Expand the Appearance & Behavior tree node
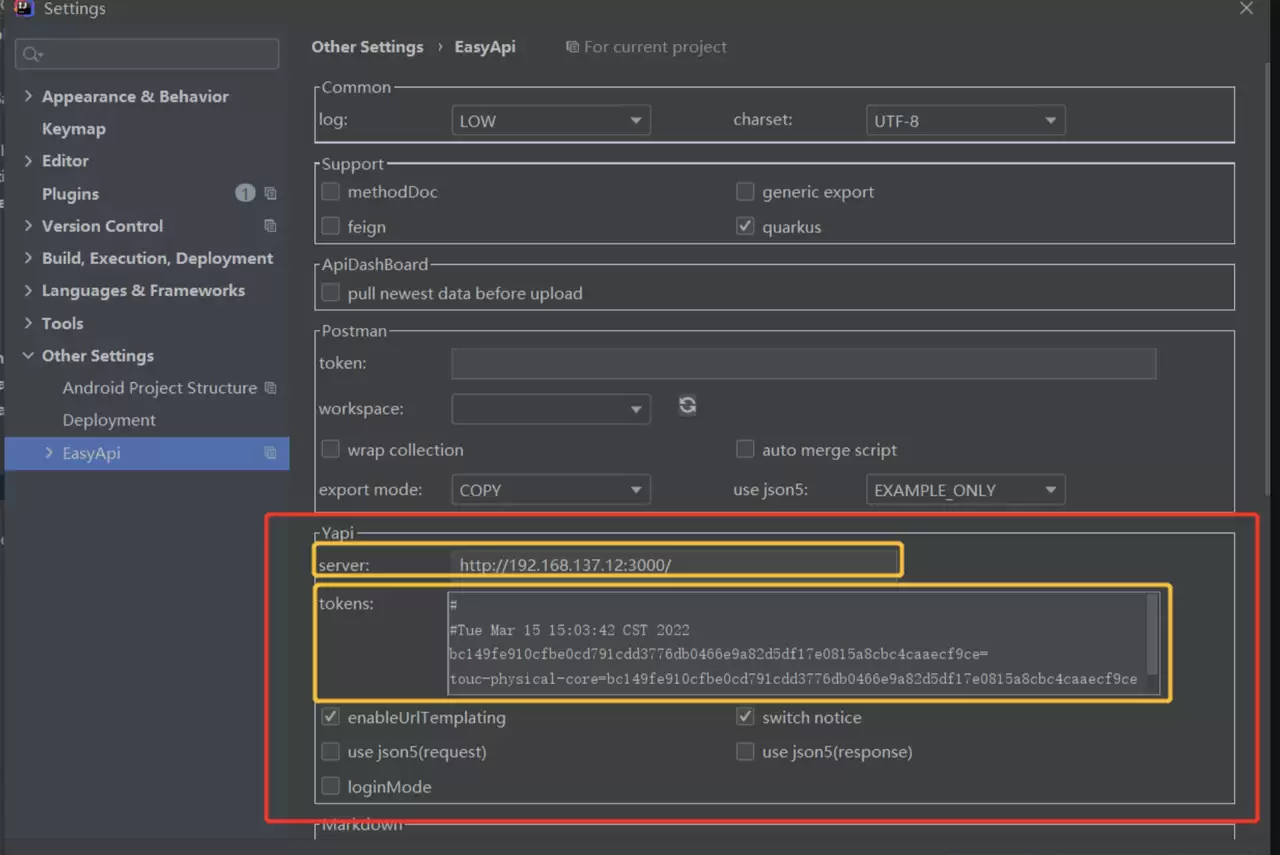The height and width of the screenshot is (855, 1280). coord(29,96)
